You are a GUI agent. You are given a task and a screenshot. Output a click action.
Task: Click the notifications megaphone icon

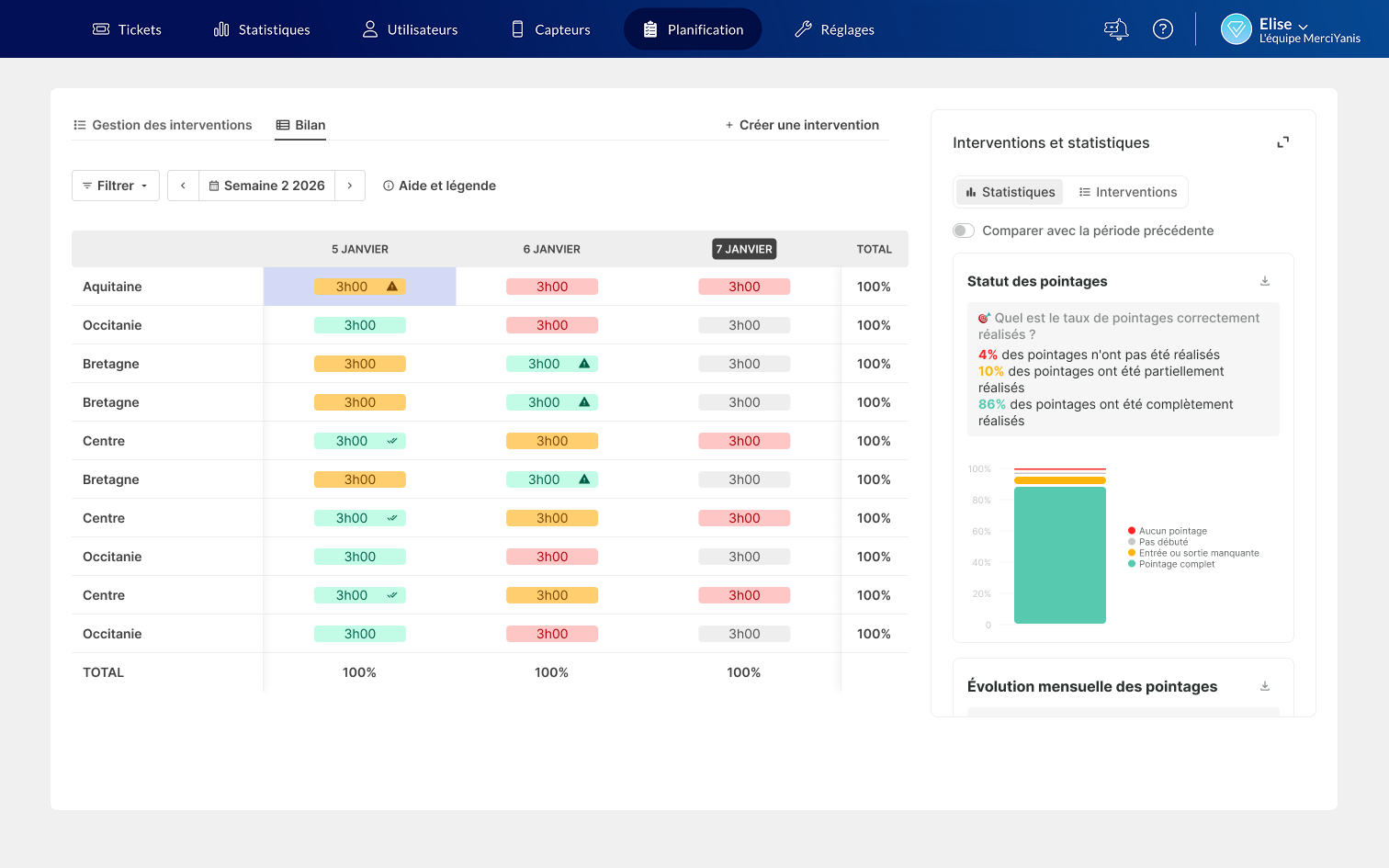(x=1116, y=29)
